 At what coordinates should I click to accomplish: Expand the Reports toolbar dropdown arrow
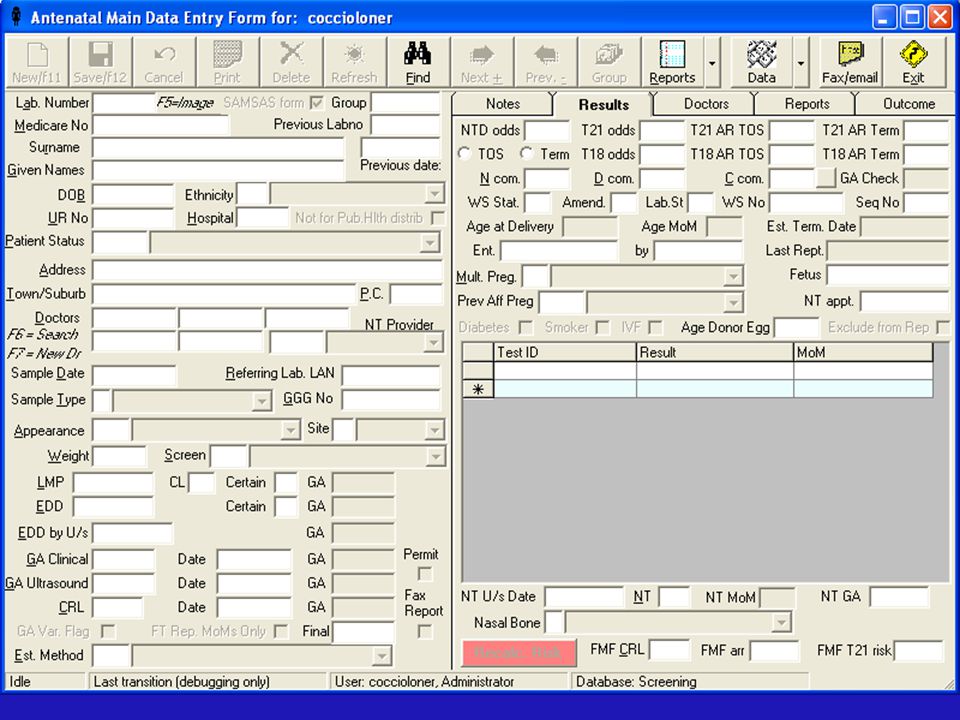712,62
